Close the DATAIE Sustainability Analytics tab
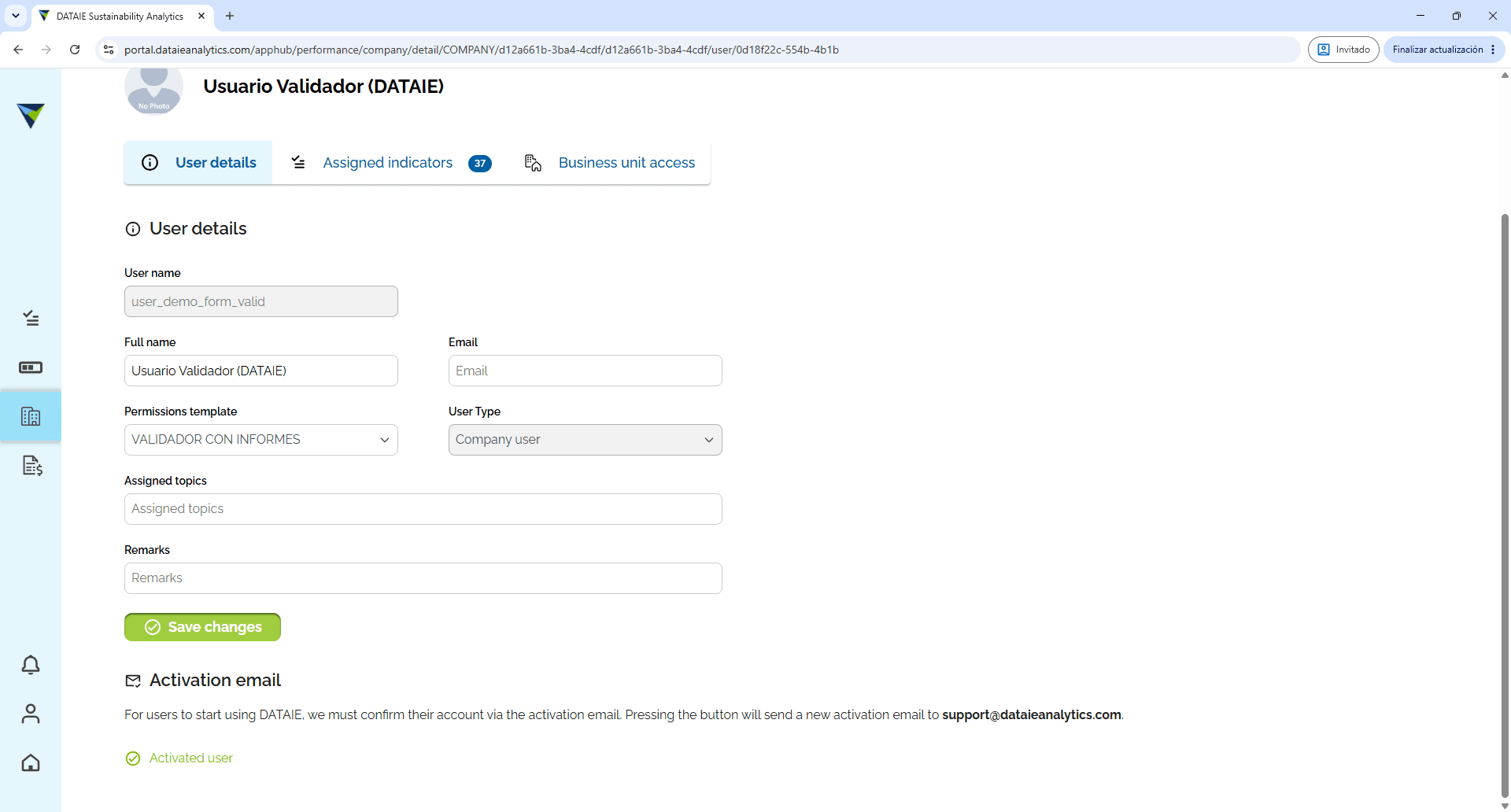Viewport: 1511px width, 812px height. [201, 16]
